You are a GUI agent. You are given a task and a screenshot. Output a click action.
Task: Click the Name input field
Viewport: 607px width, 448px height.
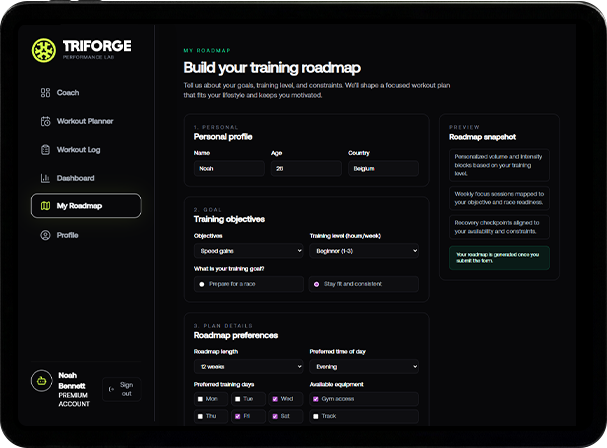(x=229, y=169)
